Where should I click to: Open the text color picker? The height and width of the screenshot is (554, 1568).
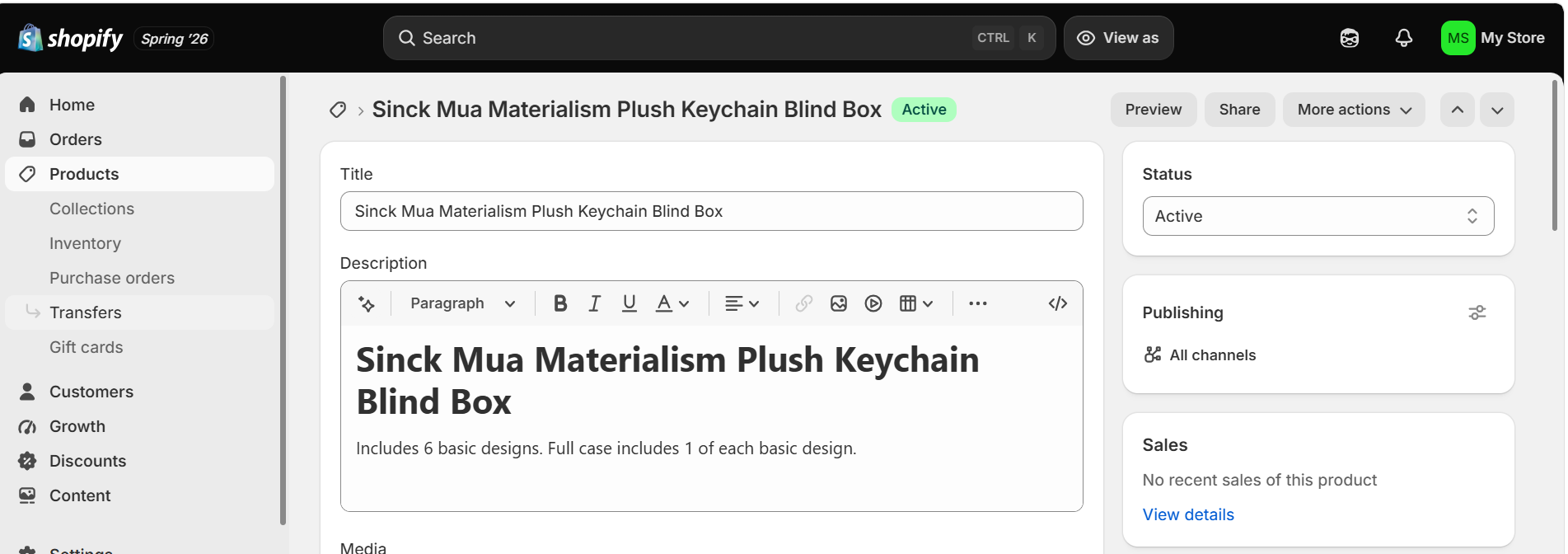point(672,303)
